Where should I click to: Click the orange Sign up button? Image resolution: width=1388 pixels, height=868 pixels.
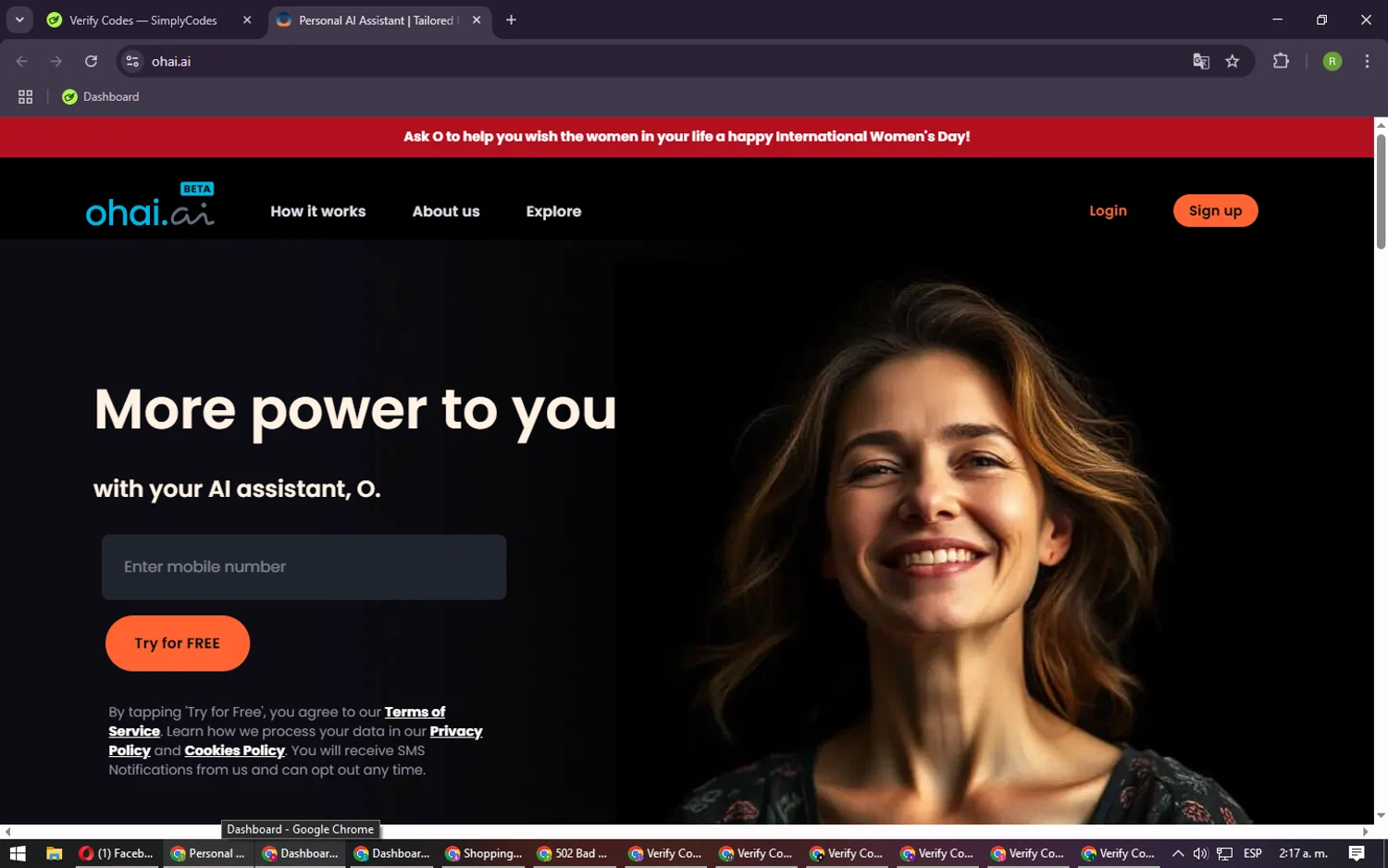1215,210
